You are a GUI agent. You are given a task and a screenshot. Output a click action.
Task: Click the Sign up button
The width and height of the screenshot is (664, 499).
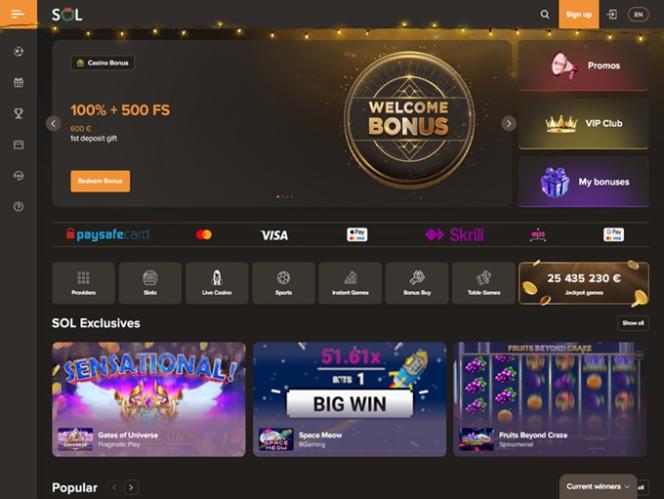(x=578, y=14)
